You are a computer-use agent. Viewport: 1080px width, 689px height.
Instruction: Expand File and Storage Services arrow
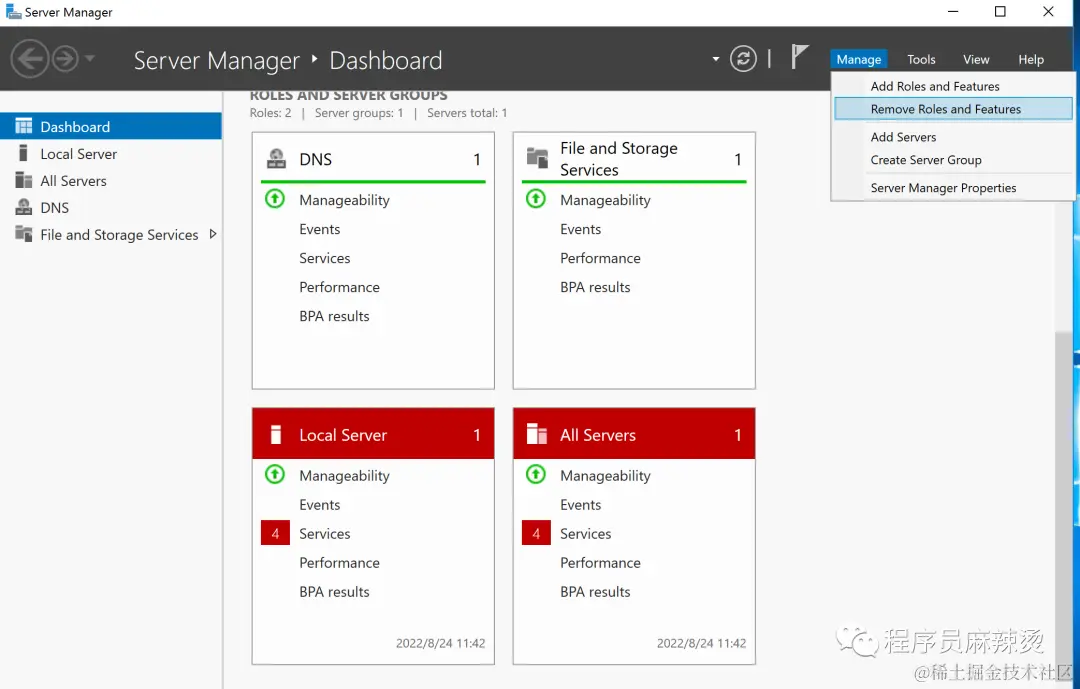[213, 234]
